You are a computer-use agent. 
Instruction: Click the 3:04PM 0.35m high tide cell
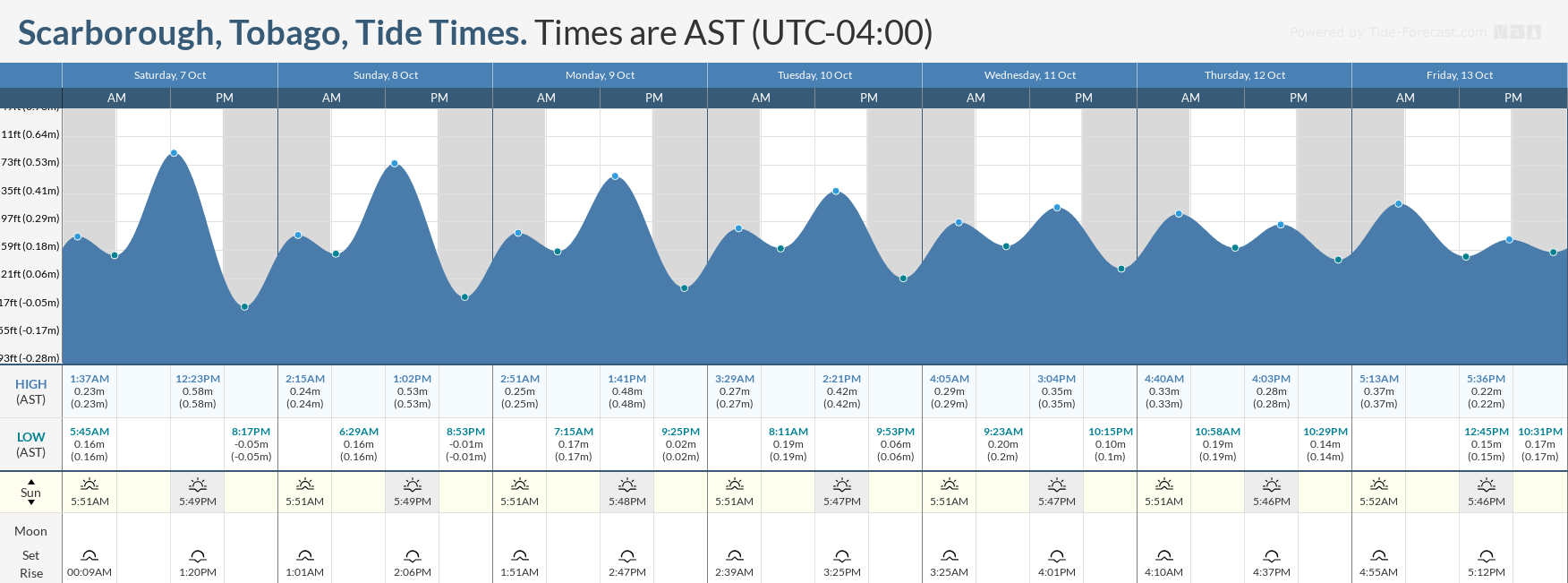1057,391
